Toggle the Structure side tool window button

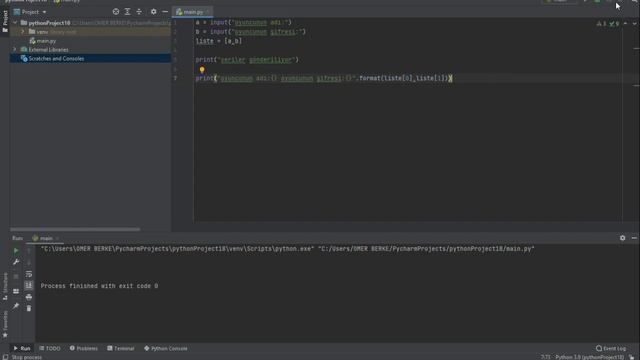[x=5, y=287]
